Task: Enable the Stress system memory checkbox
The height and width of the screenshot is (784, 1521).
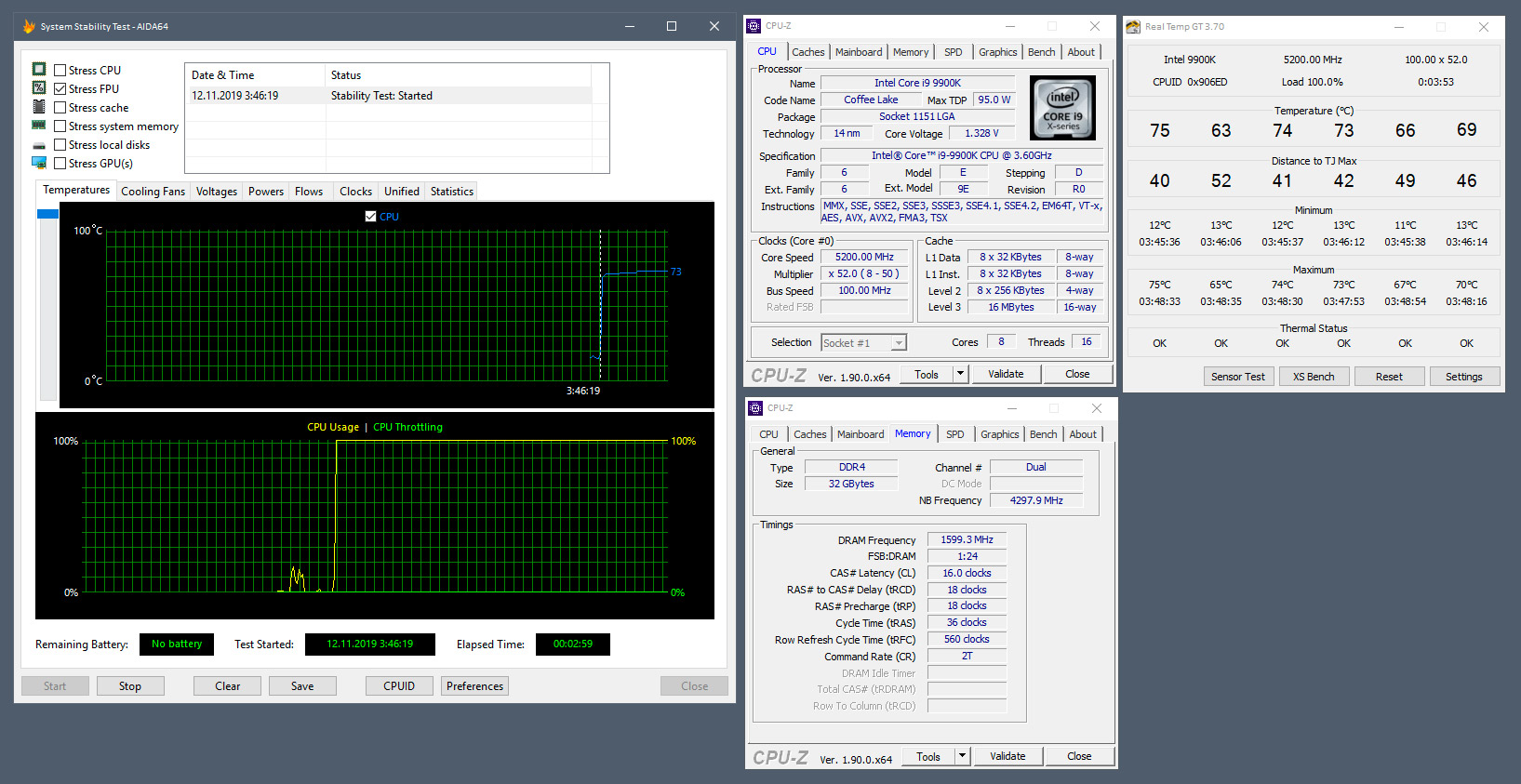Action: pos(60,126)
